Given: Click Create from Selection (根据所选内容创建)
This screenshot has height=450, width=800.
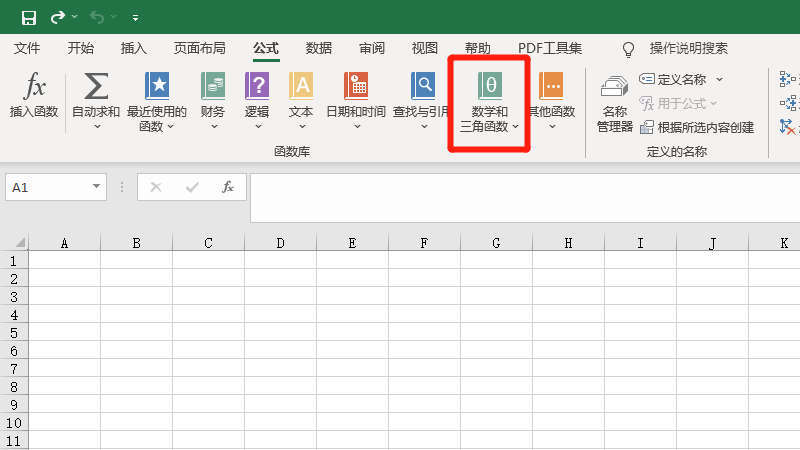Looking at the screenshot, I should [x=705, y=127].
